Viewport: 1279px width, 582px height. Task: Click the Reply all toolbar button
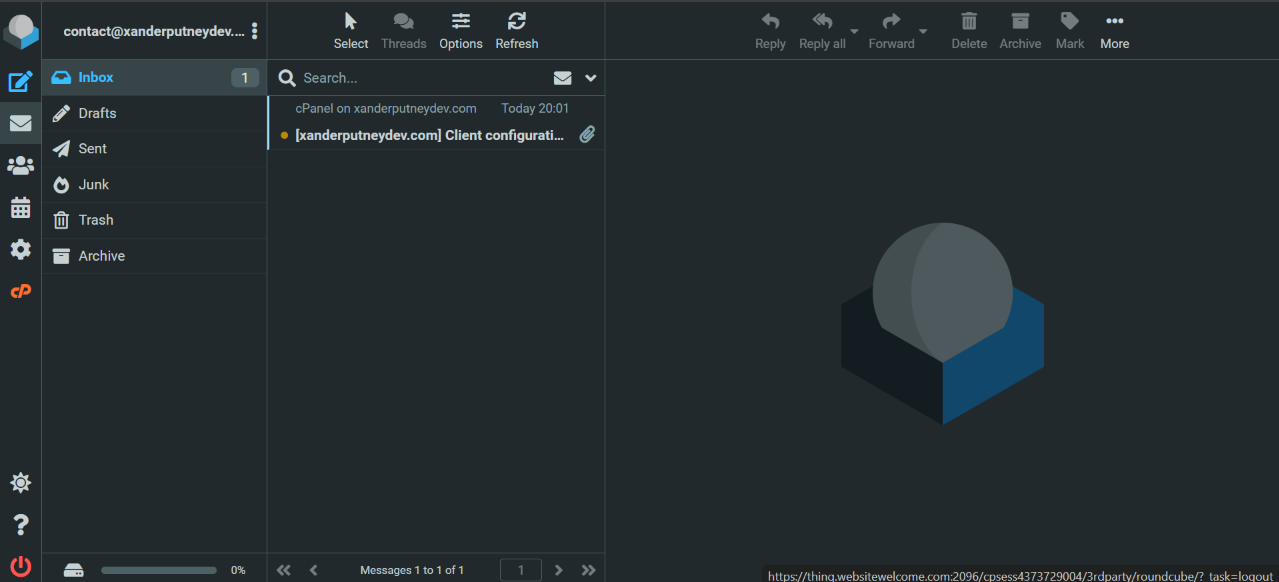(822, 31)
